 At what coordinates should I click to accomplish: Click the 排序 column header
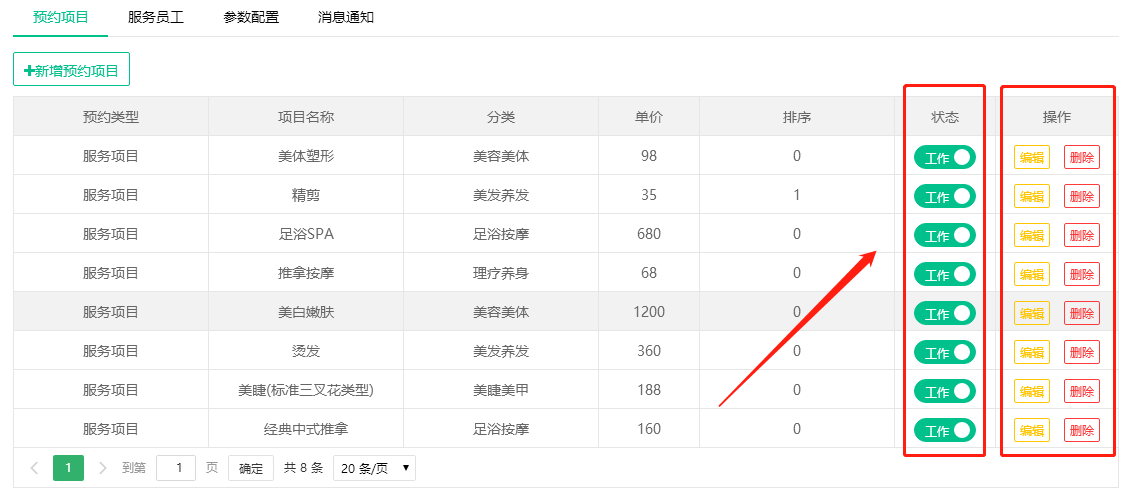797,117
